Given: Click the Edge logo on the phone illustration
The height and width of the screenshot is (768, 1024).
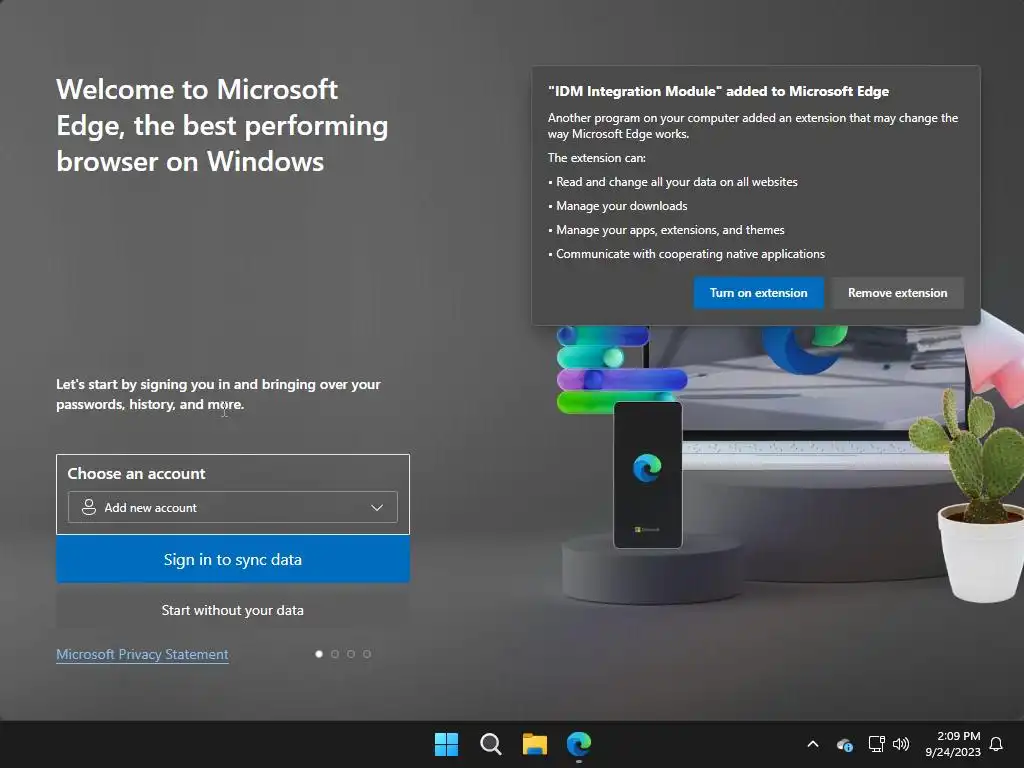Looking at the screenshot, I should click(647, 468).
